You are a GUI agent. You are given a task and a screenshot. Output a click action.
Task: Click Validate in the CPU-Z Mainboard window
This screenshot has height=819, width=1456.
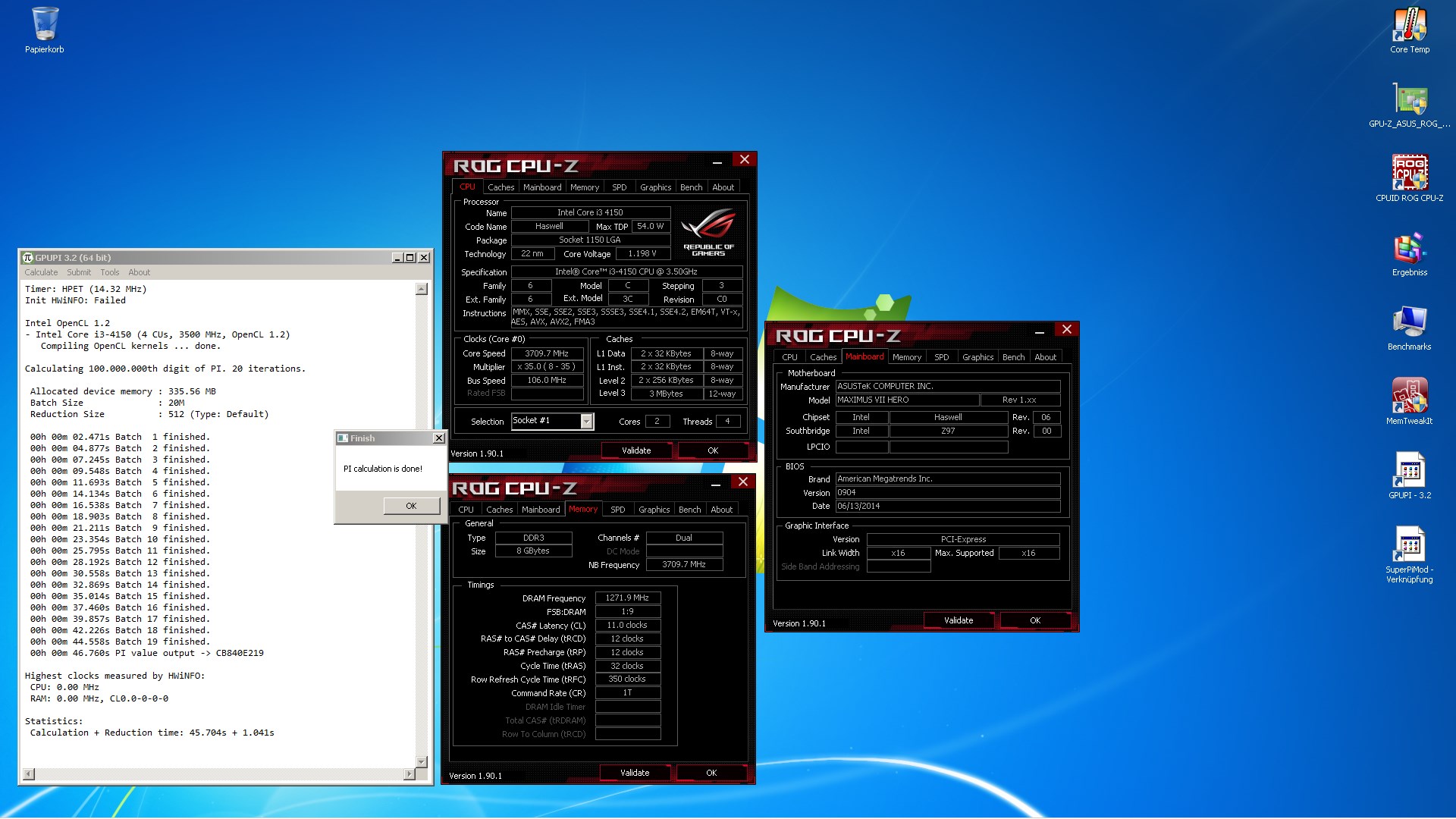point(959,620)
